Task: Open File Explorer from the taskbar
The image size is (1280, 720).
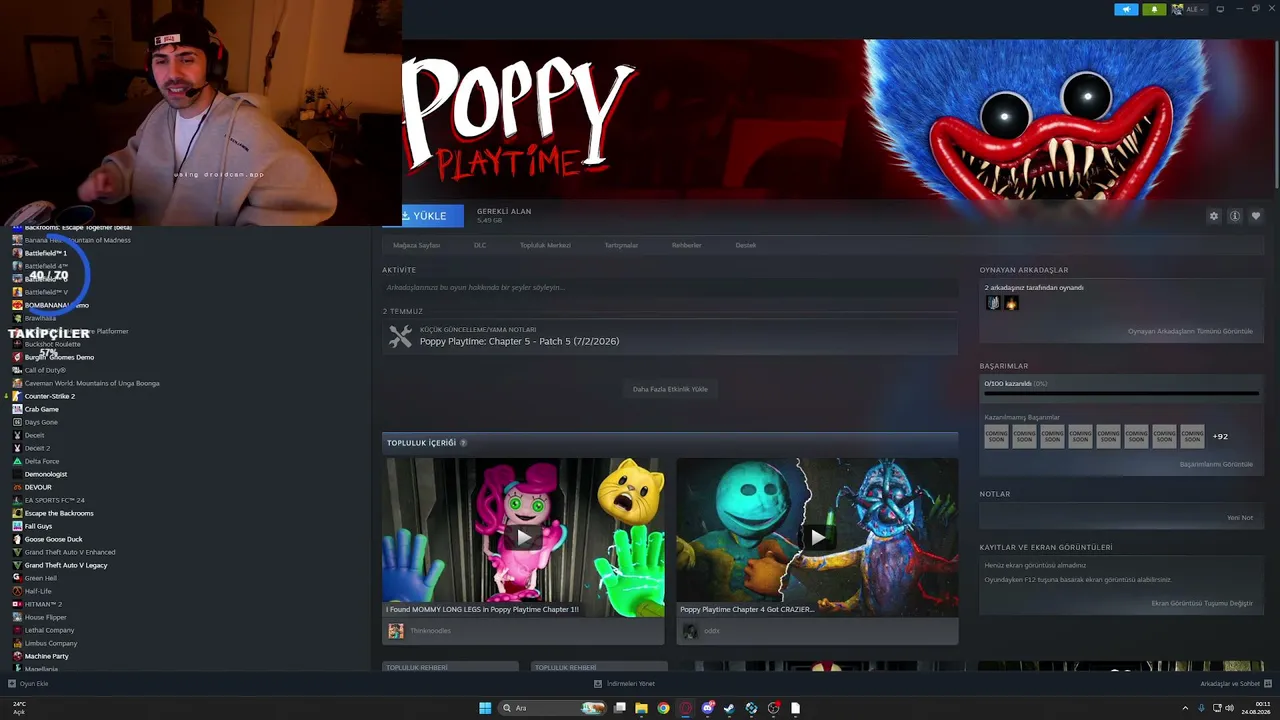Action: click(641, 708)
